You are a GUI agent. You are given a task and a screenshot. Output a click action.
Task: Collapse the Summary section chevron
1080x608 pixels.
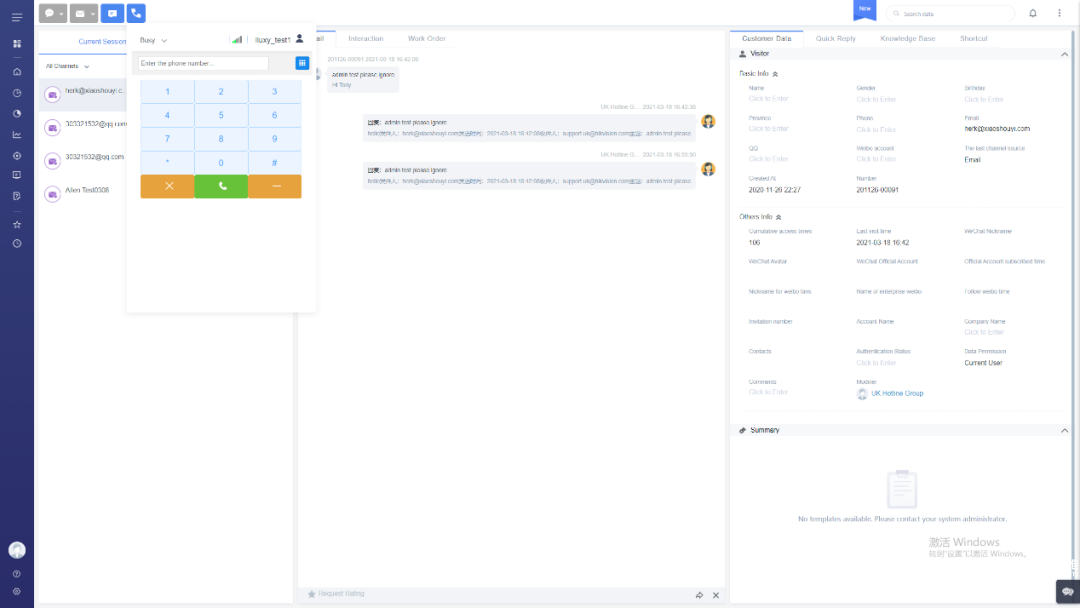[x=1064, y=430]
